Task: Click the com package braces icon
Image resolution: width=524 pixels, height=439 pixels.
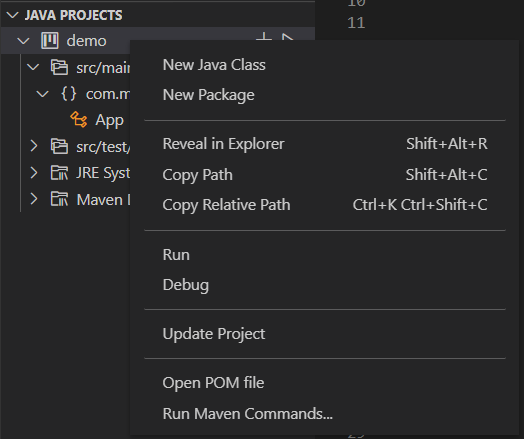Action: coord(69,94)
